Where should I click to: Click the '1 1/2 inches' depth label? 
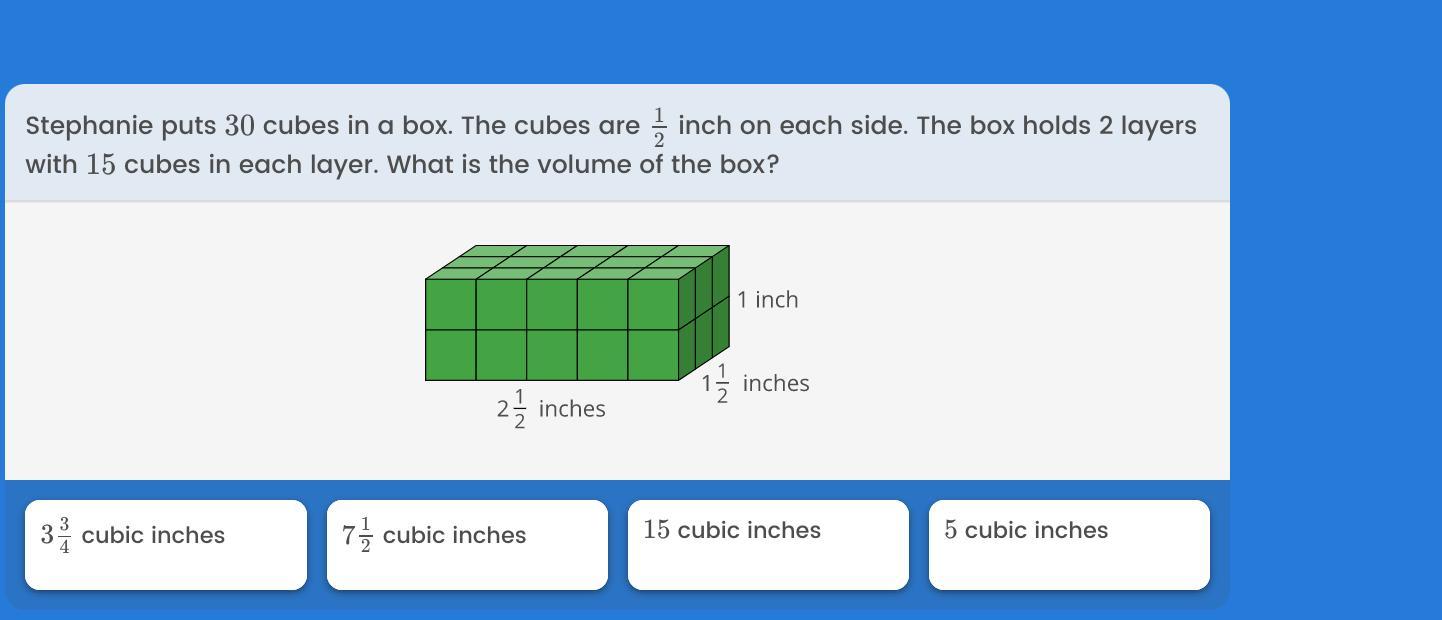(x=755, y=383)
